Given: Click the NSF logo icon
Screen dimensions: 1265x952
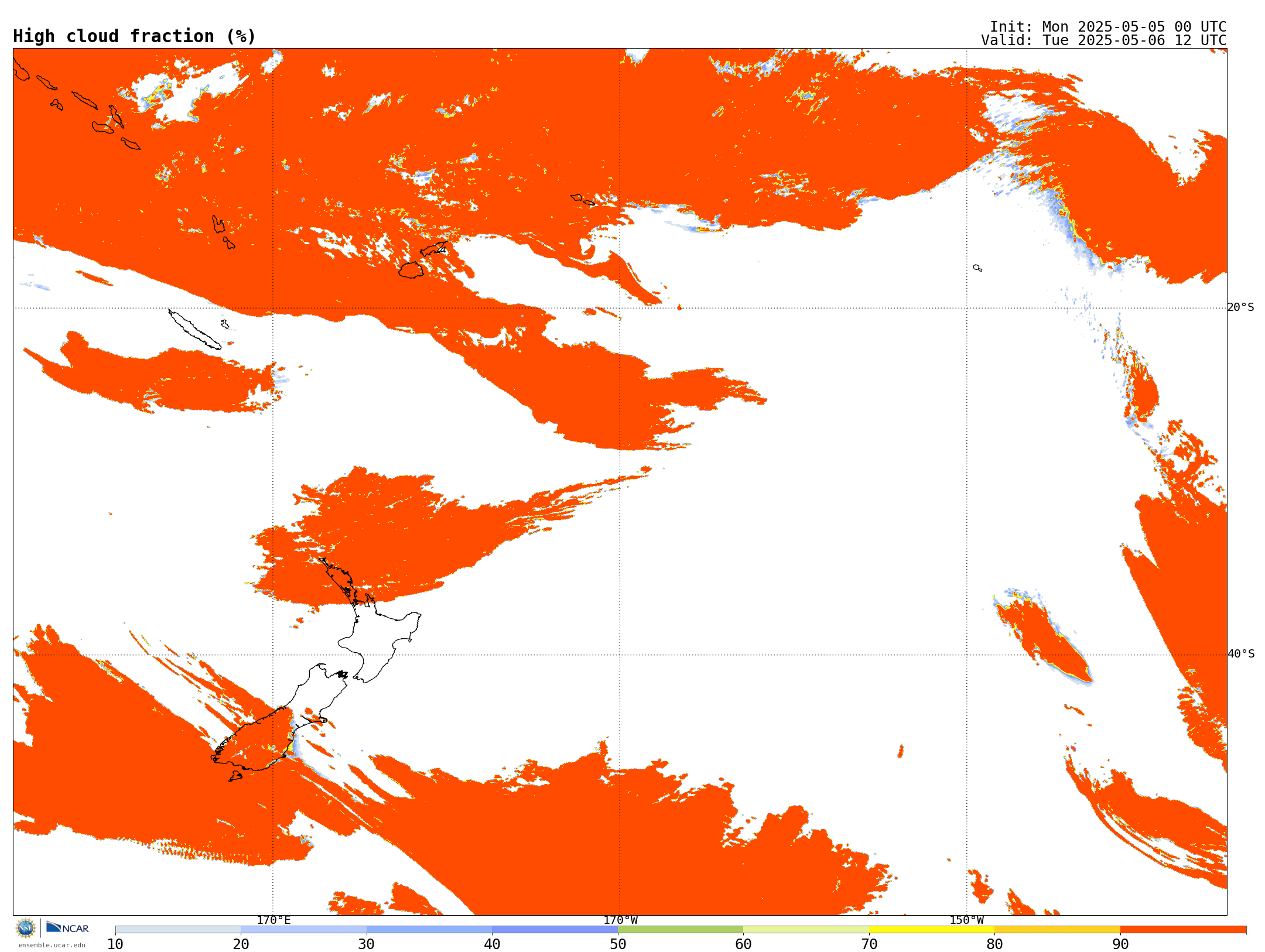Looking at the screenshot, I should 26,928.
